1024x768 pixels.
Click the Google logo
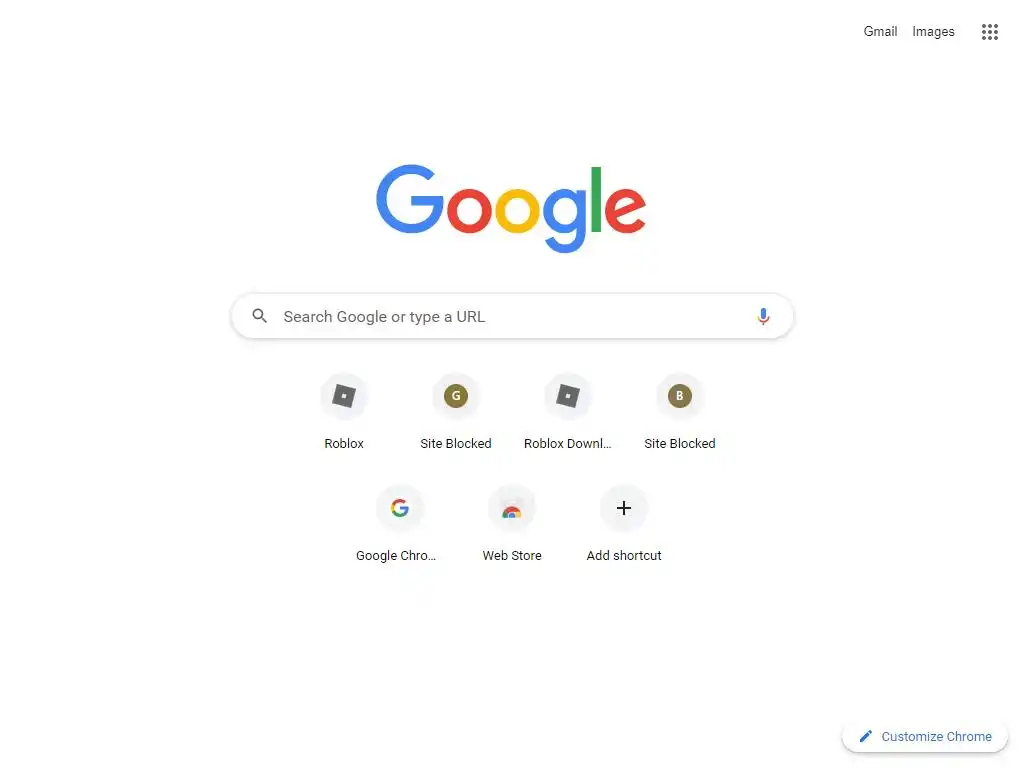point(511,208)
